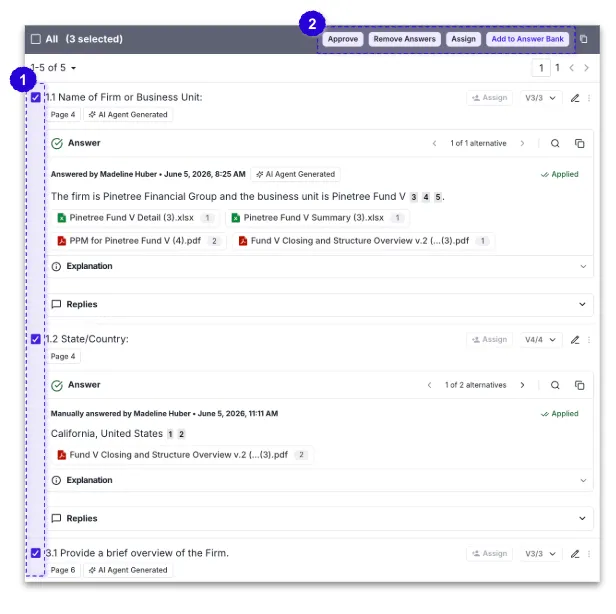Image resolution: width=616 pixels, height=614 pixels.
Task: Expand Explanation section of question 1.1
Action: (x=320, y=266)
